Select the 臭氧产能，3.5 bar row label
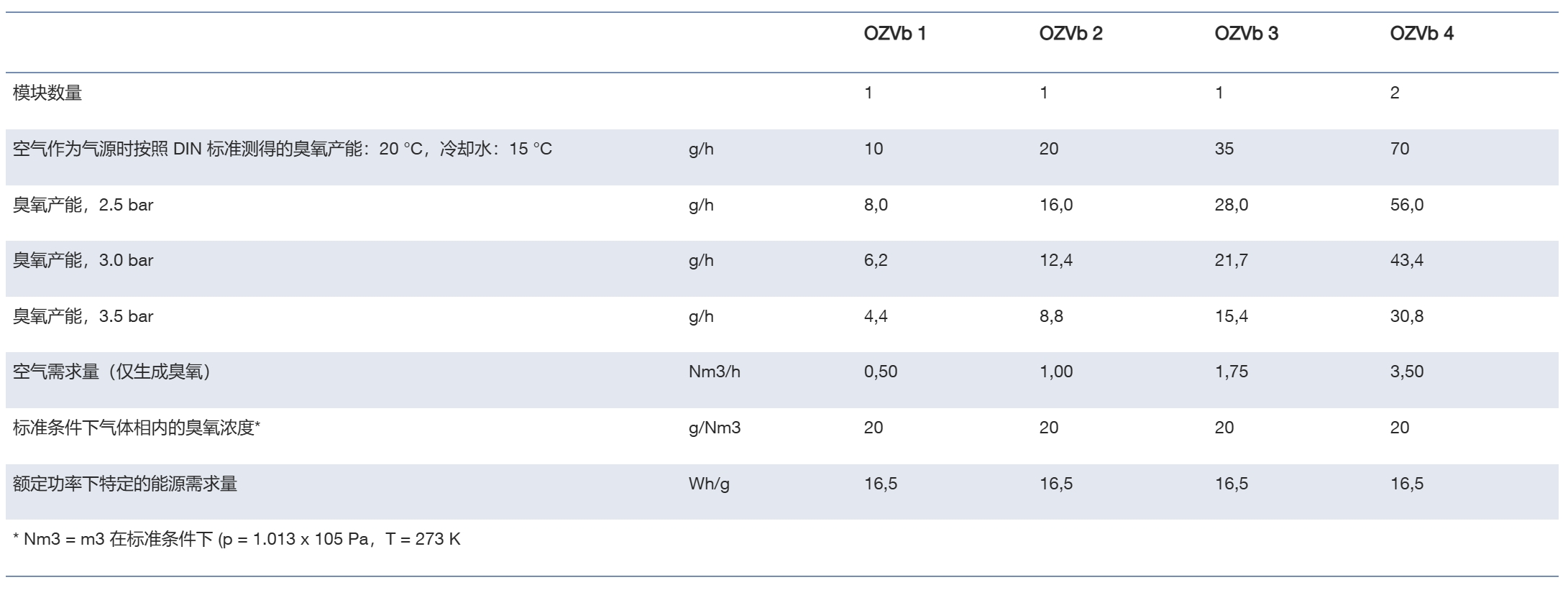Image resolution: width=1568 pixels, height=590 pixels. point(83,316)
